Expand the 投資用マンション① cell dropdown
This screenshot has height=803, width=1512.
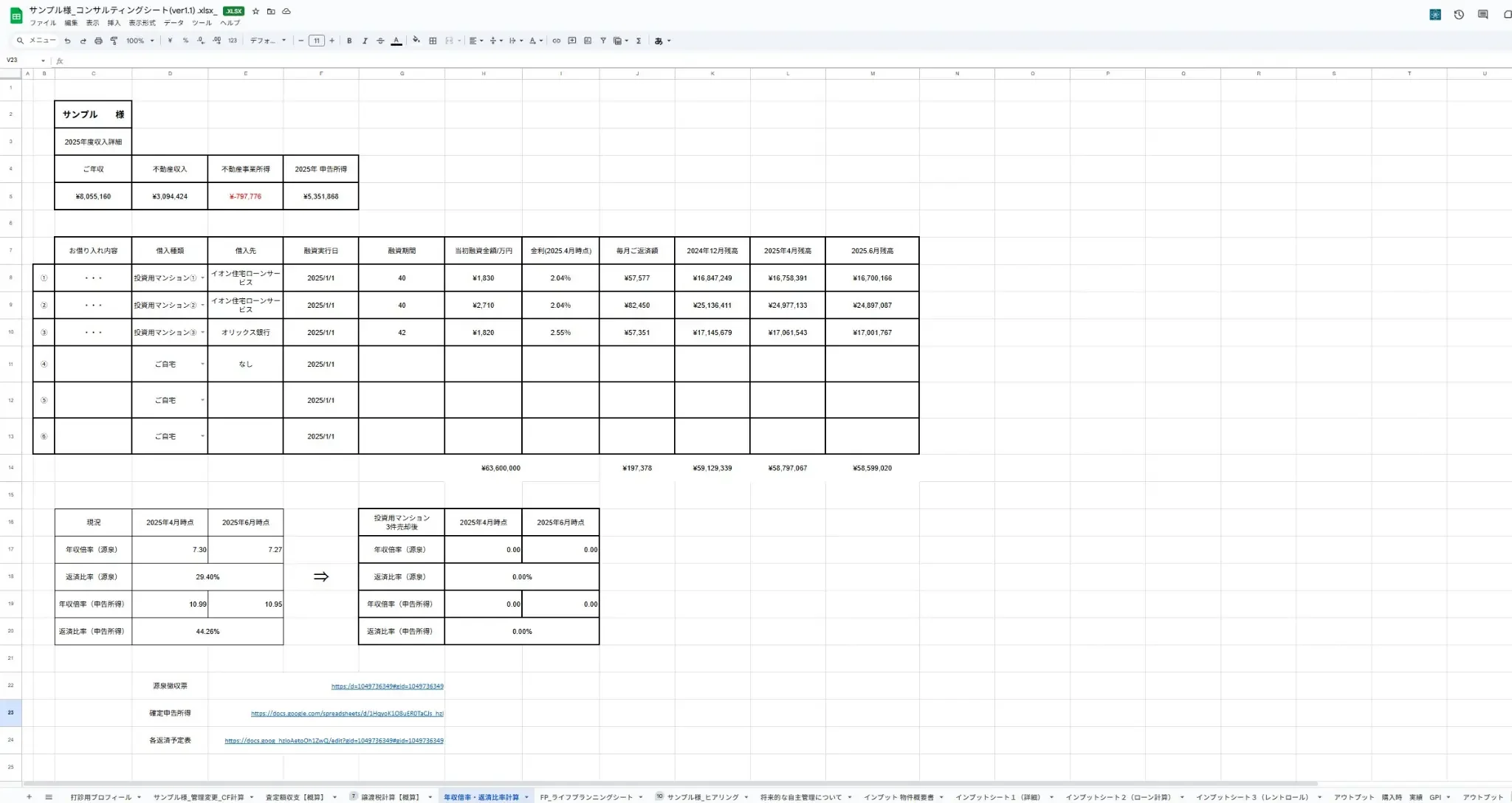pyautogui.click(x=202, y=278)
